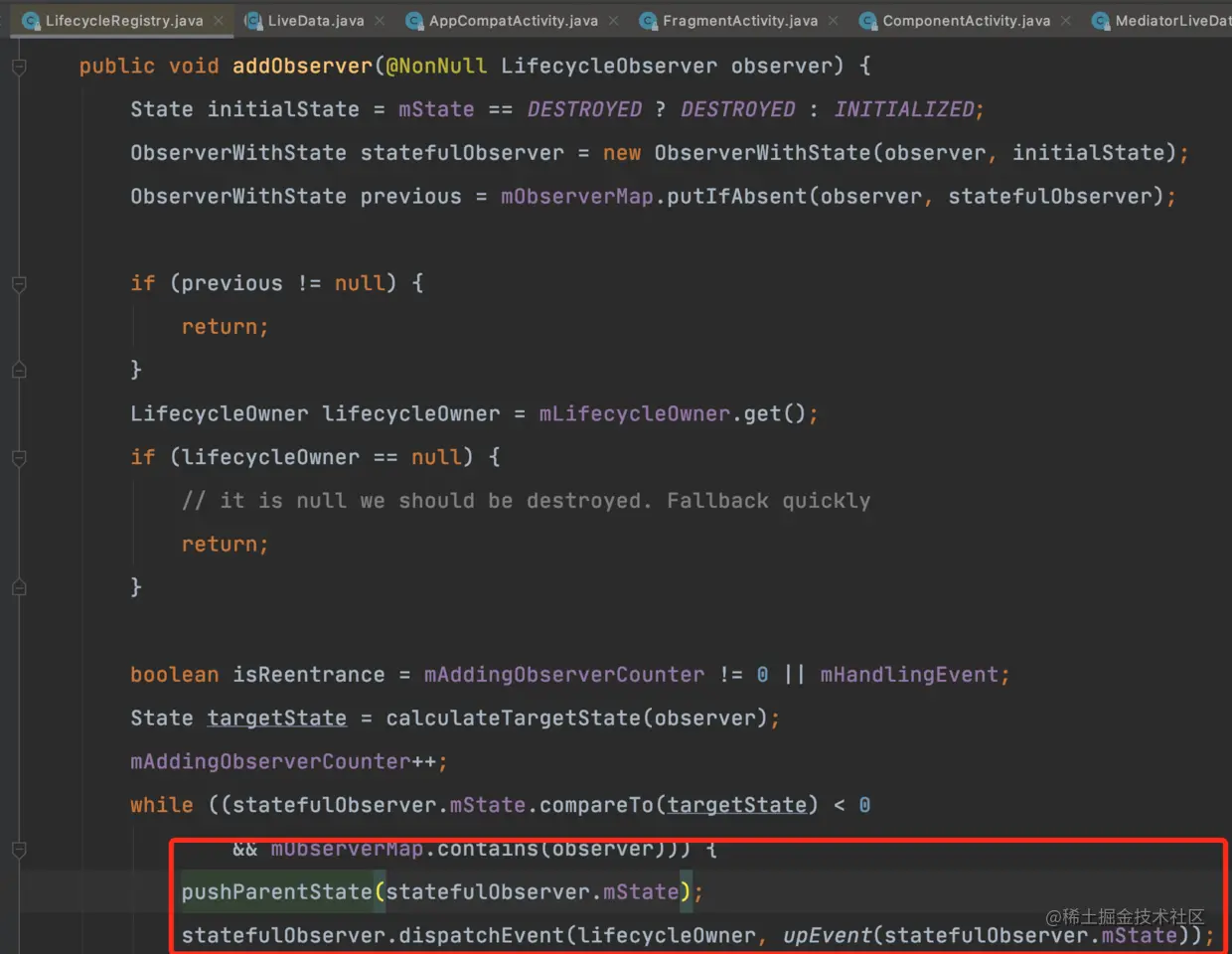Screen dimensions: 1232x954
Task: Close the AppCompatActivity.java tab
Action: tap(614, 21)
